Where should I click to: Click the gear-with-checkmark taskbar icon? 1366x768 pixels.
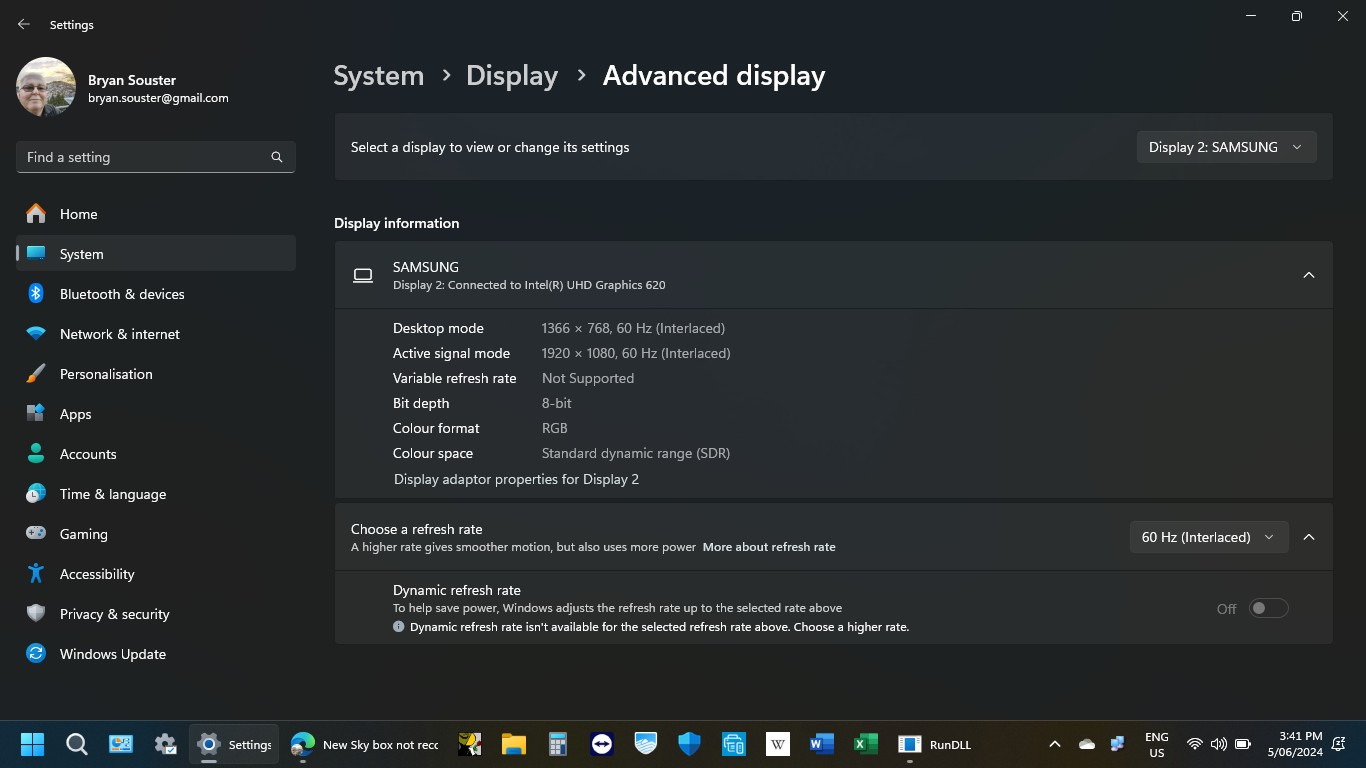pos(165,744)
